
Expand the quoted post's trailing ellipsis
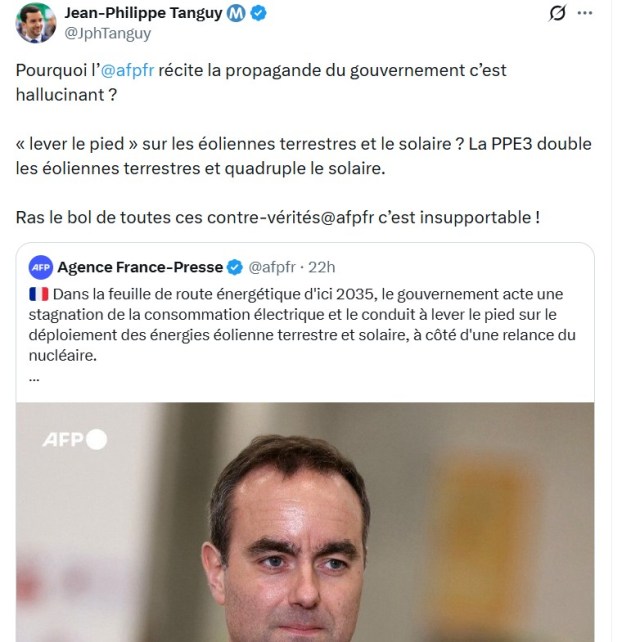[x=34, y=380]
